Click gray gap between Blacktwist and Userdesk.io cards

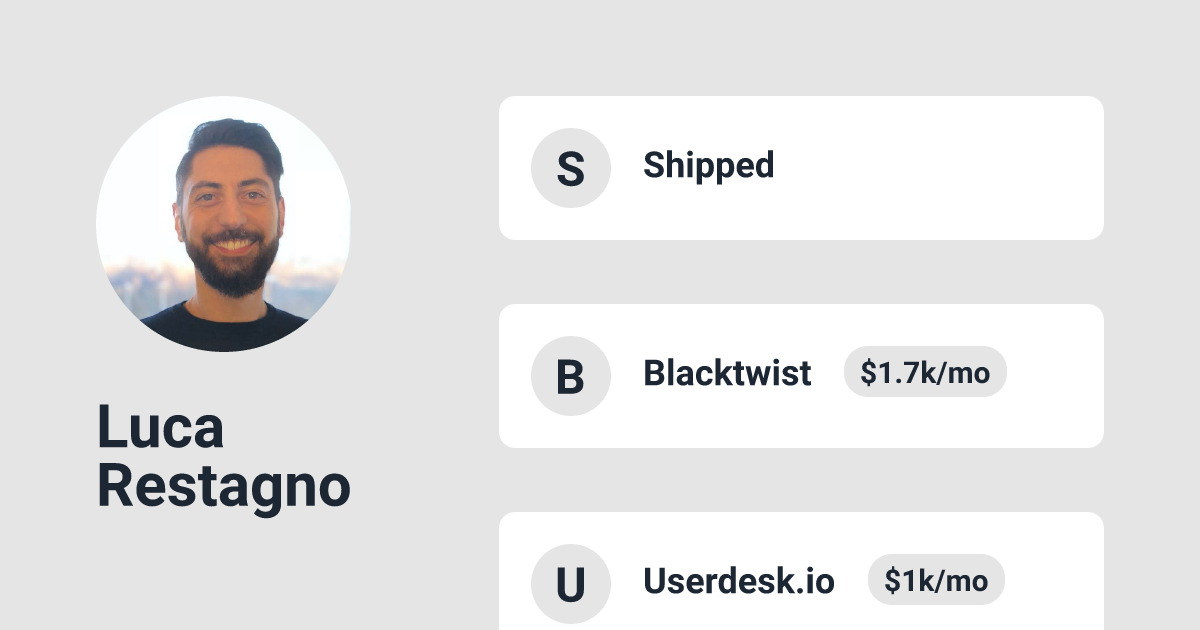tap(800, 480)
